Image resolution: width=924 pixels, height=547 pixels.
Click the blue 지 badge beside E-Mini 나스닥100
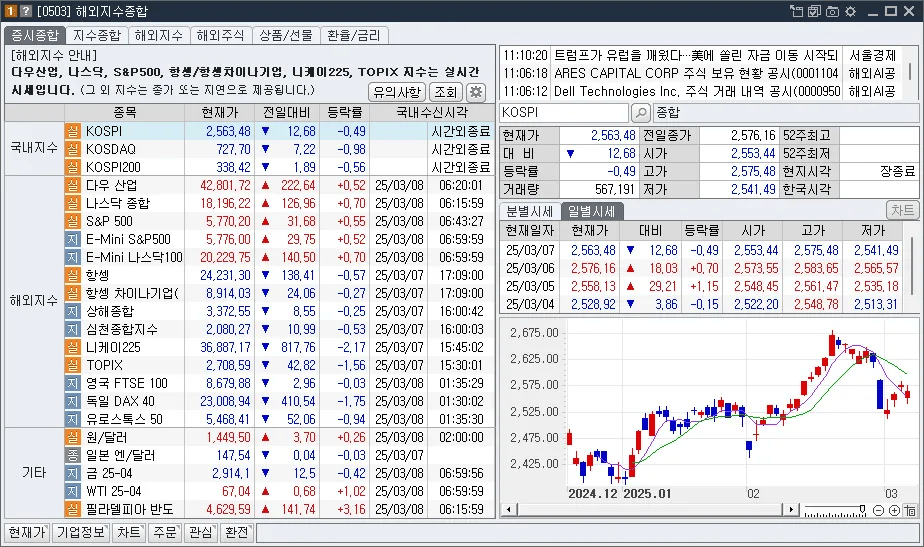[x=72, y=257]
